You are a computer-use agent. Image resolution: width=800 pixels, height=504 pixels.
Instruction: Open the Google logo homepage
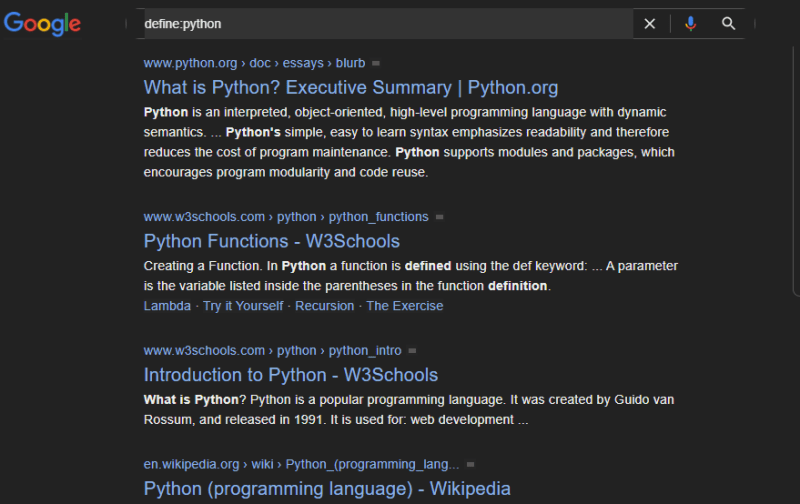pos(42,23)
